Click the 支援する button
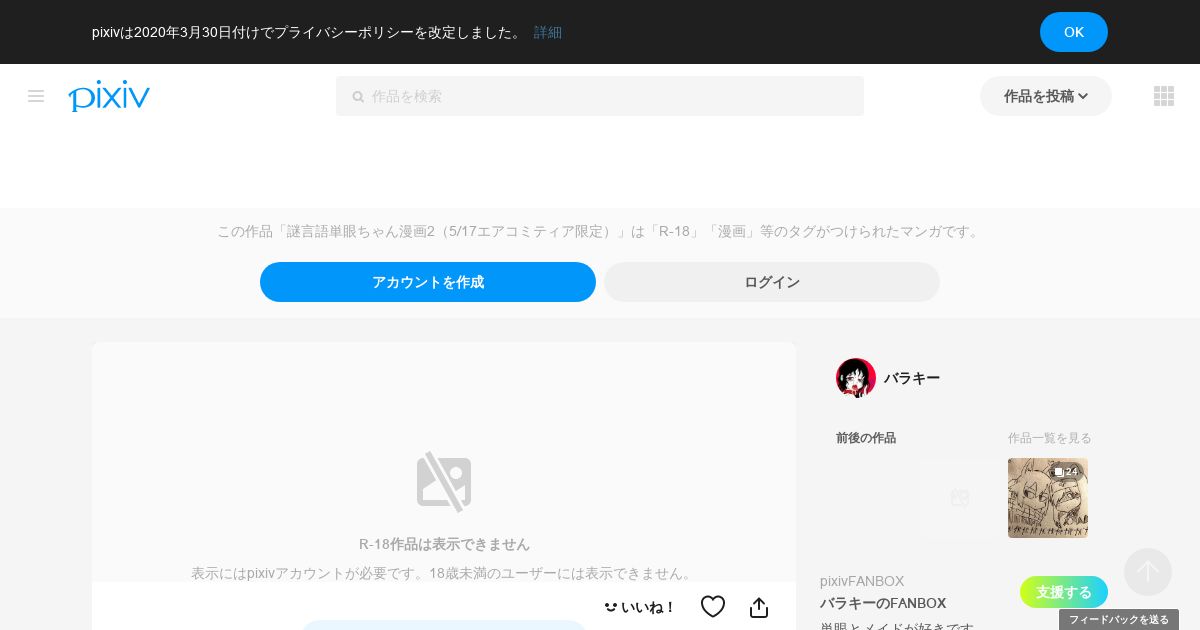The height and width of the screenshot is (630, 1200). [1064, 592]
